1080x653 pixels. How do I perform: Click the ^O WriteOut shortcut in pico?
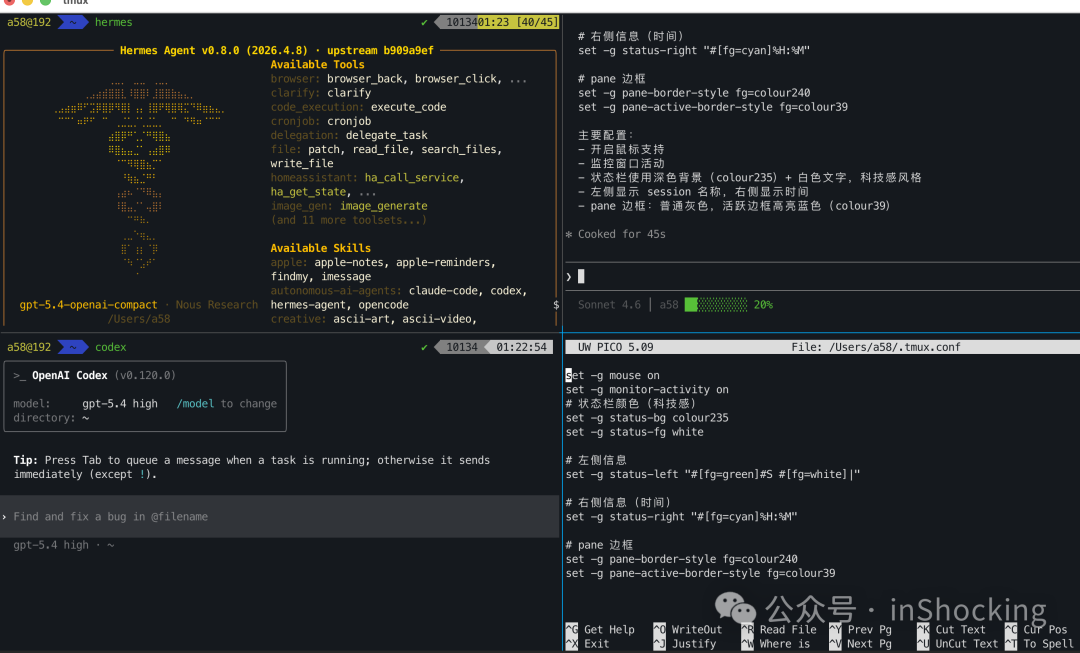pos(687,630)
